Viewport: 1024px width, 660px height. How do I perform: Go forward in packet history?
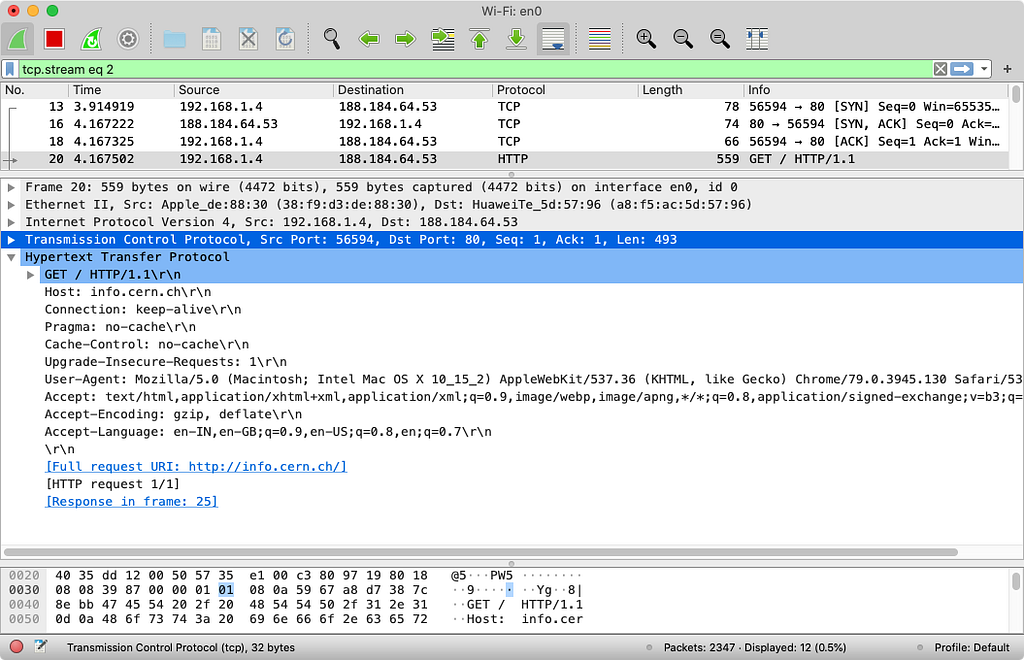coord(406,39)
